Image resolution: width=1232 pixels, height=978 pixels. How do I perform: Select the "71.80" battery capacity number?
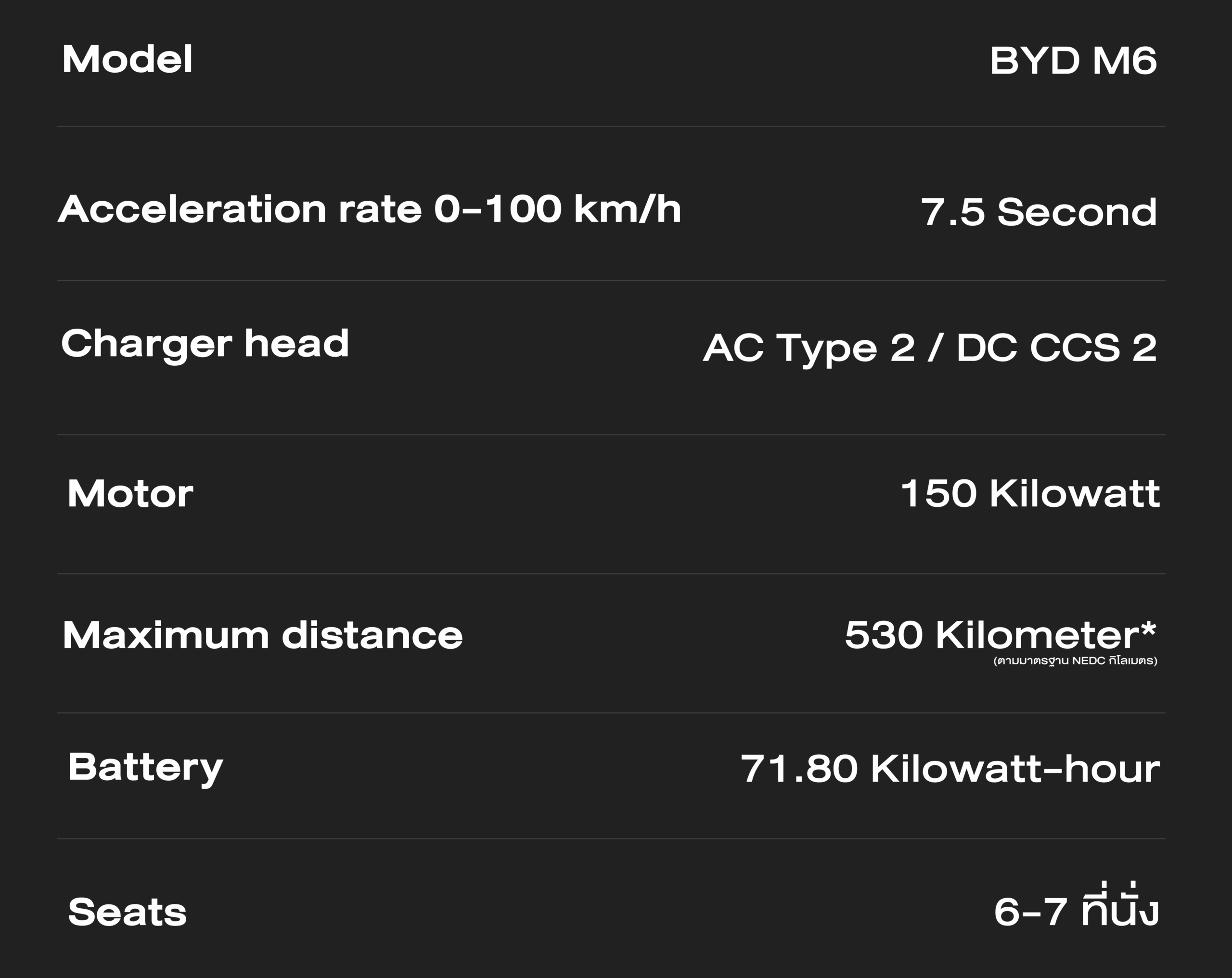tap(799, 769)
